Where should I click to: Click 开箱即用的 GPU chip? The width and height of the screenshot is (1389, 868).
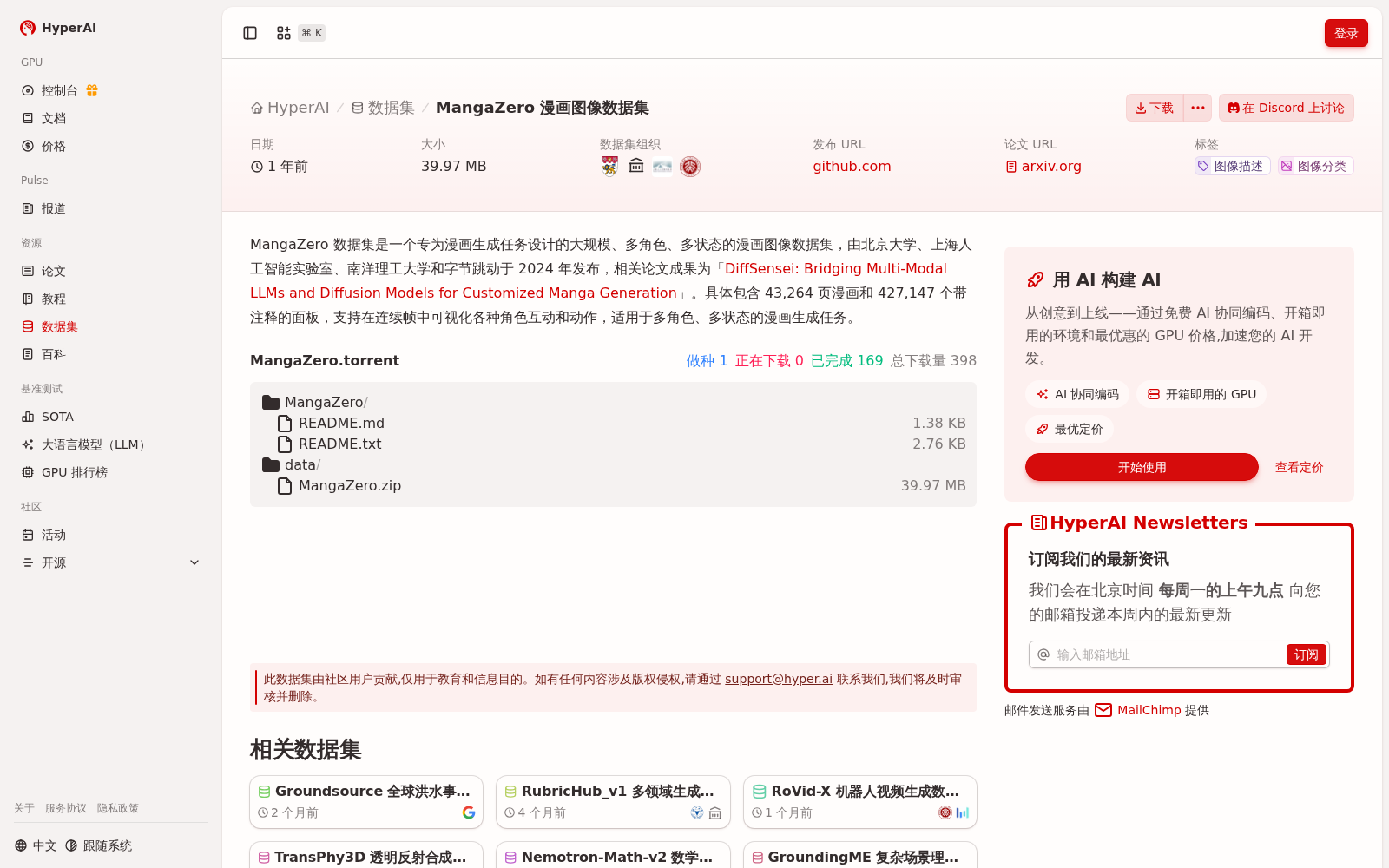coord(1201,394)
